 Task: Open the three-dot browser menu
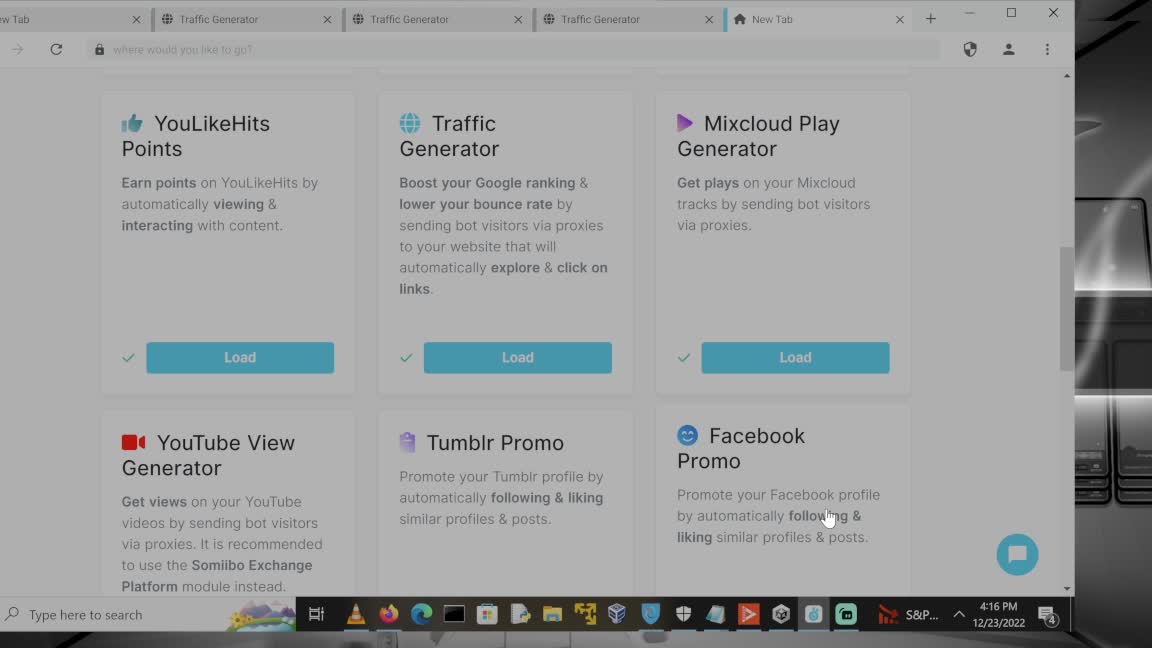(1047, 49)
